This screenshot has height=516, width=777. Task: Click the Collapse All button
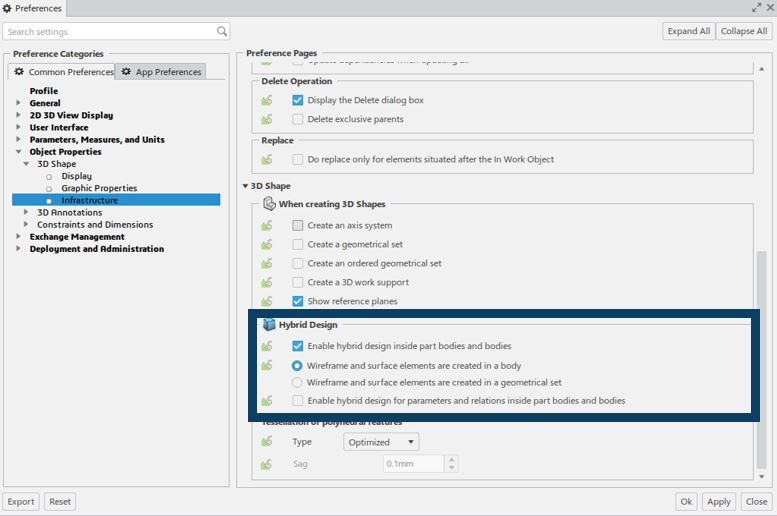(x=743, y=31)
